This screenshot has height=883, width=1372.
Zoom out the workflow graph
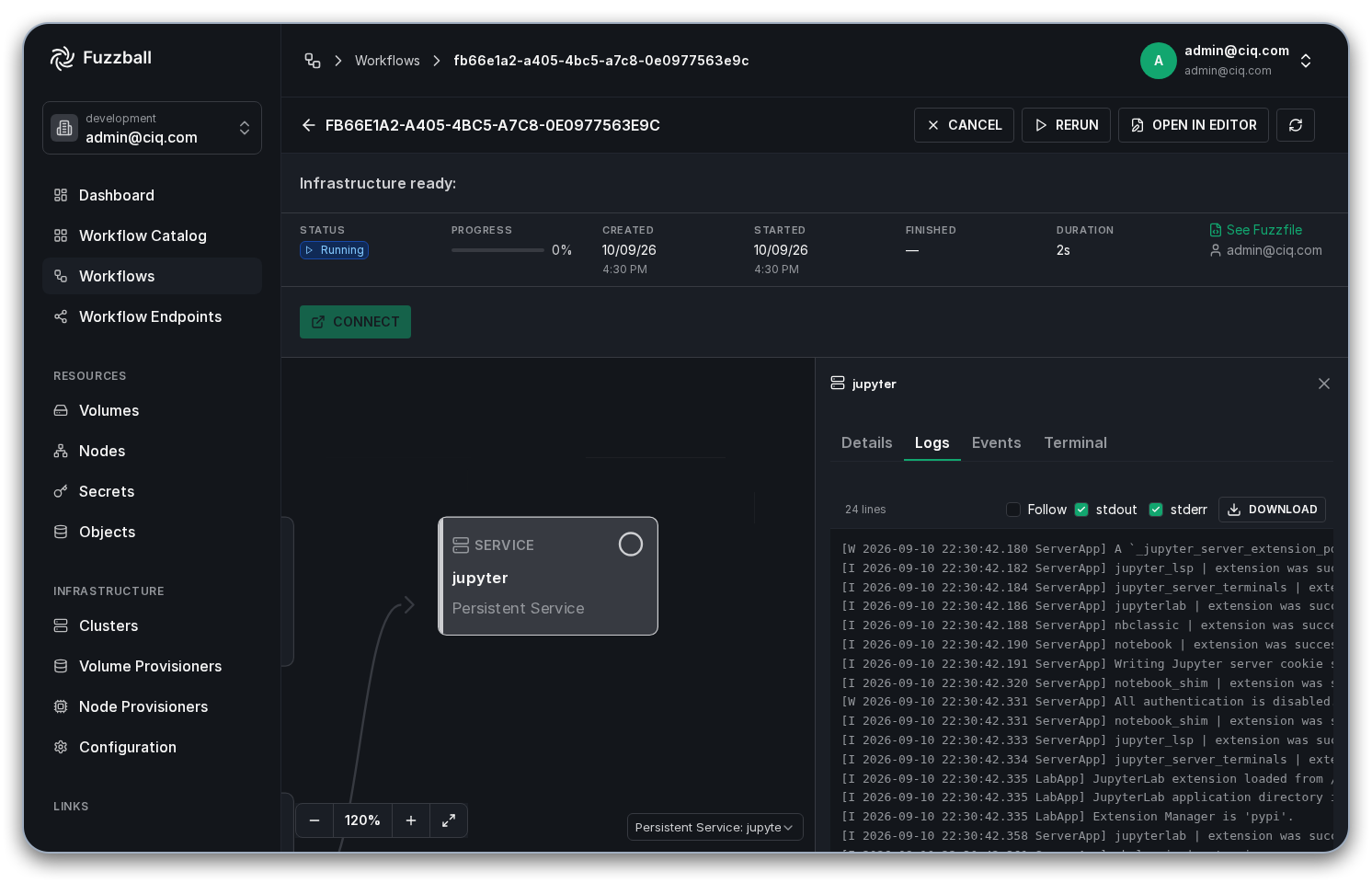pos(314,820)
